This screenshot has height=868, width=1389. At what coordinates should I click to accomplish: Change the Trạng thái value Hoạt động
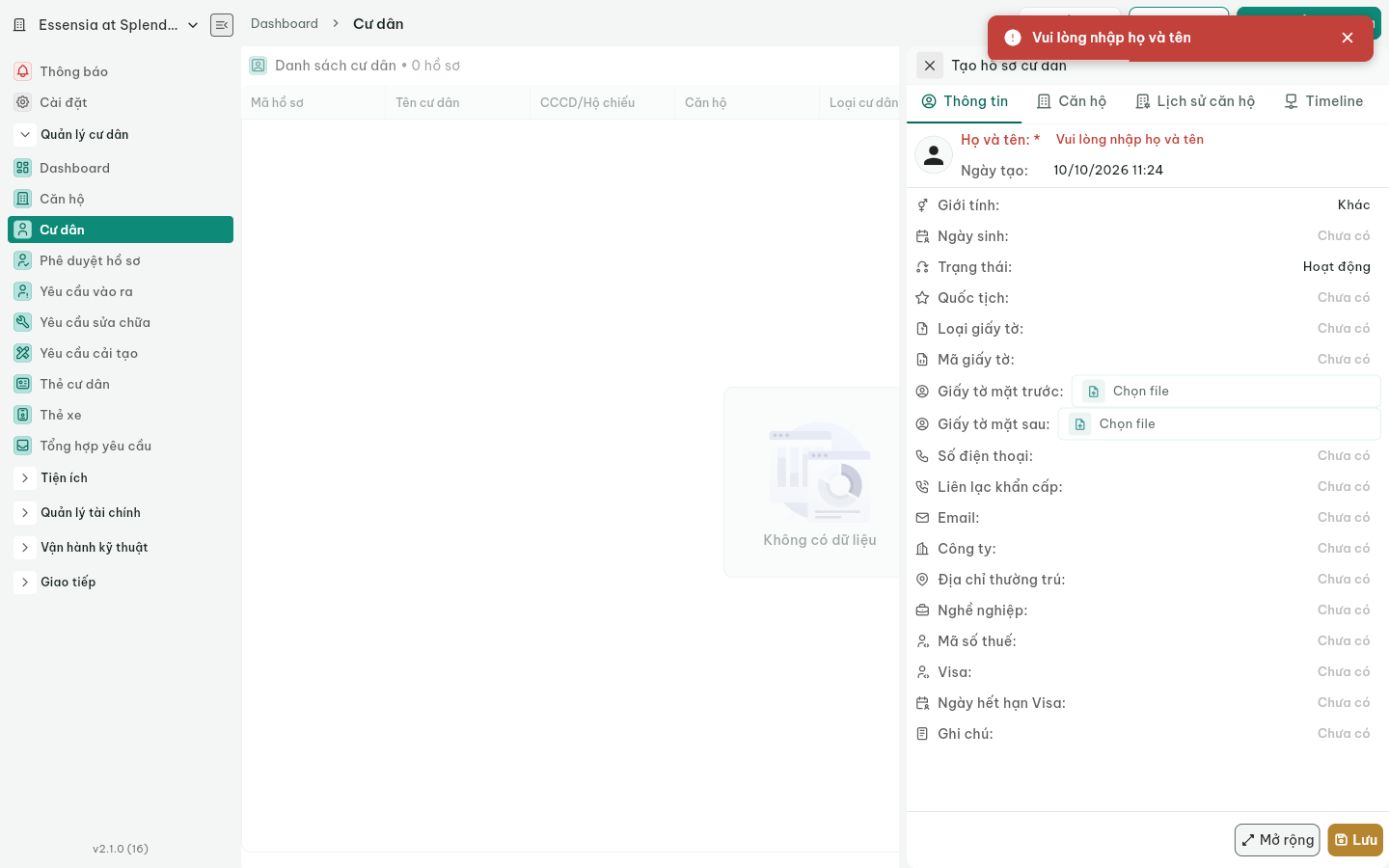1336,266
